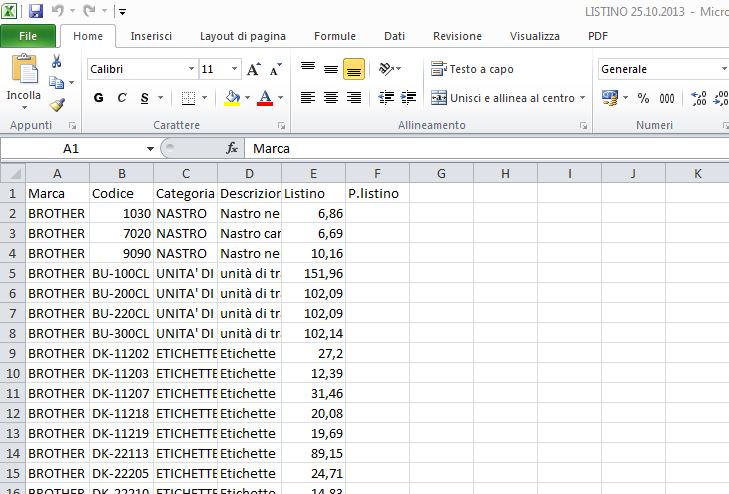
Task: Select cell with code DK-11207
Action: (x=121, y=394)
